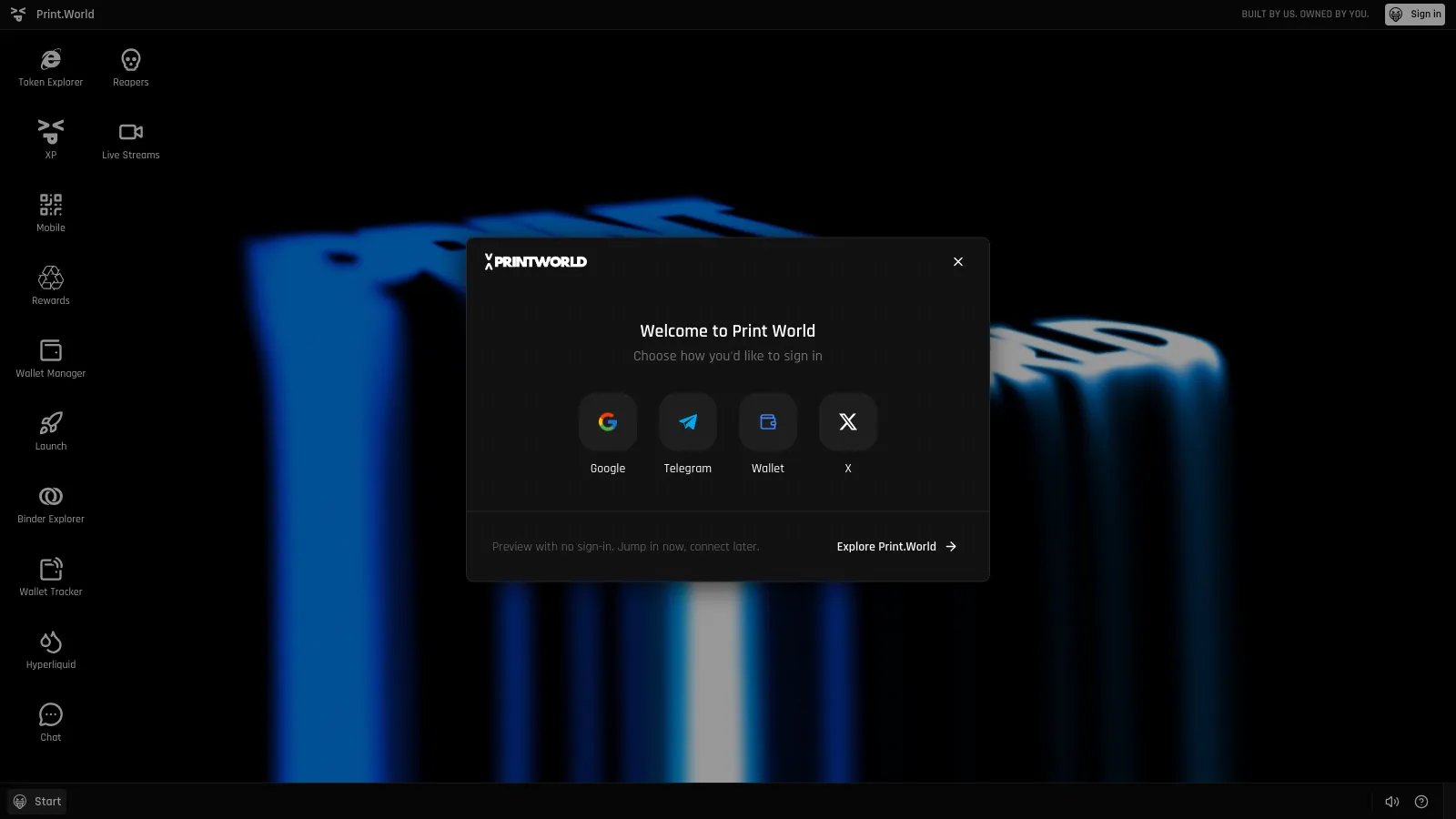Viewport: 1456px width, 819px height.
Task: Click the 'Preview with no sign-in' text
Action: [626, 547]
